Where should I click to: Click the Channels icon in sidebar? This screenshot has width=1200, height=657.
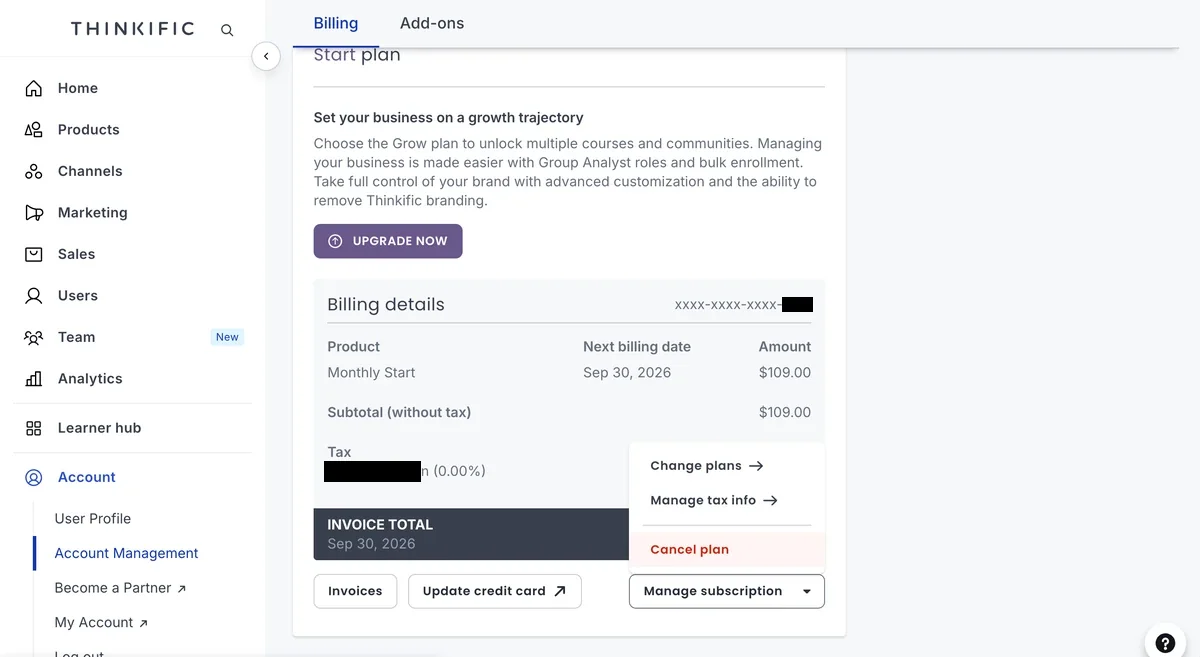point(34,171)
